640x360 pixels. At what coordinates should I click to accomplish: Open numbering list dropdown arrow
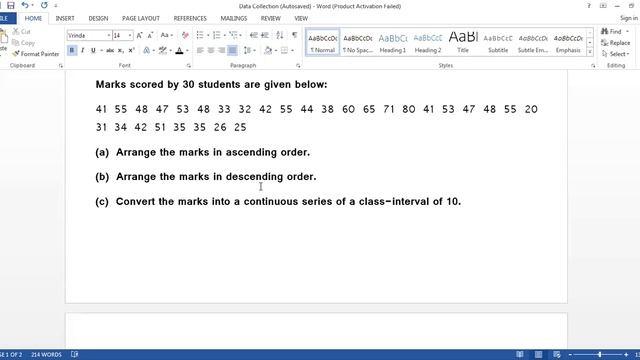tap(224, 36)
